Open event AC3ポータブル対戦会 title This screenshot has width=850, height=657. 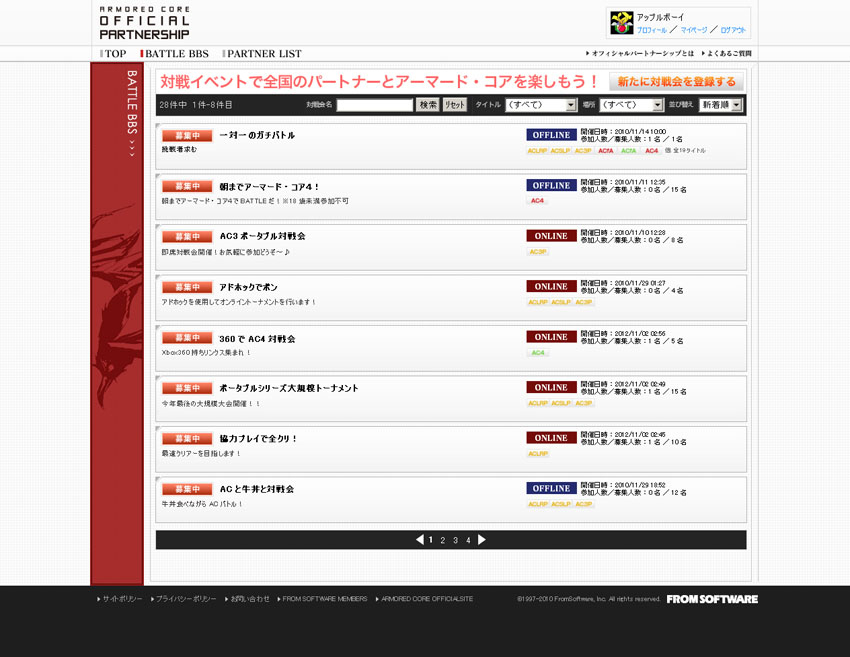(262, 236)
